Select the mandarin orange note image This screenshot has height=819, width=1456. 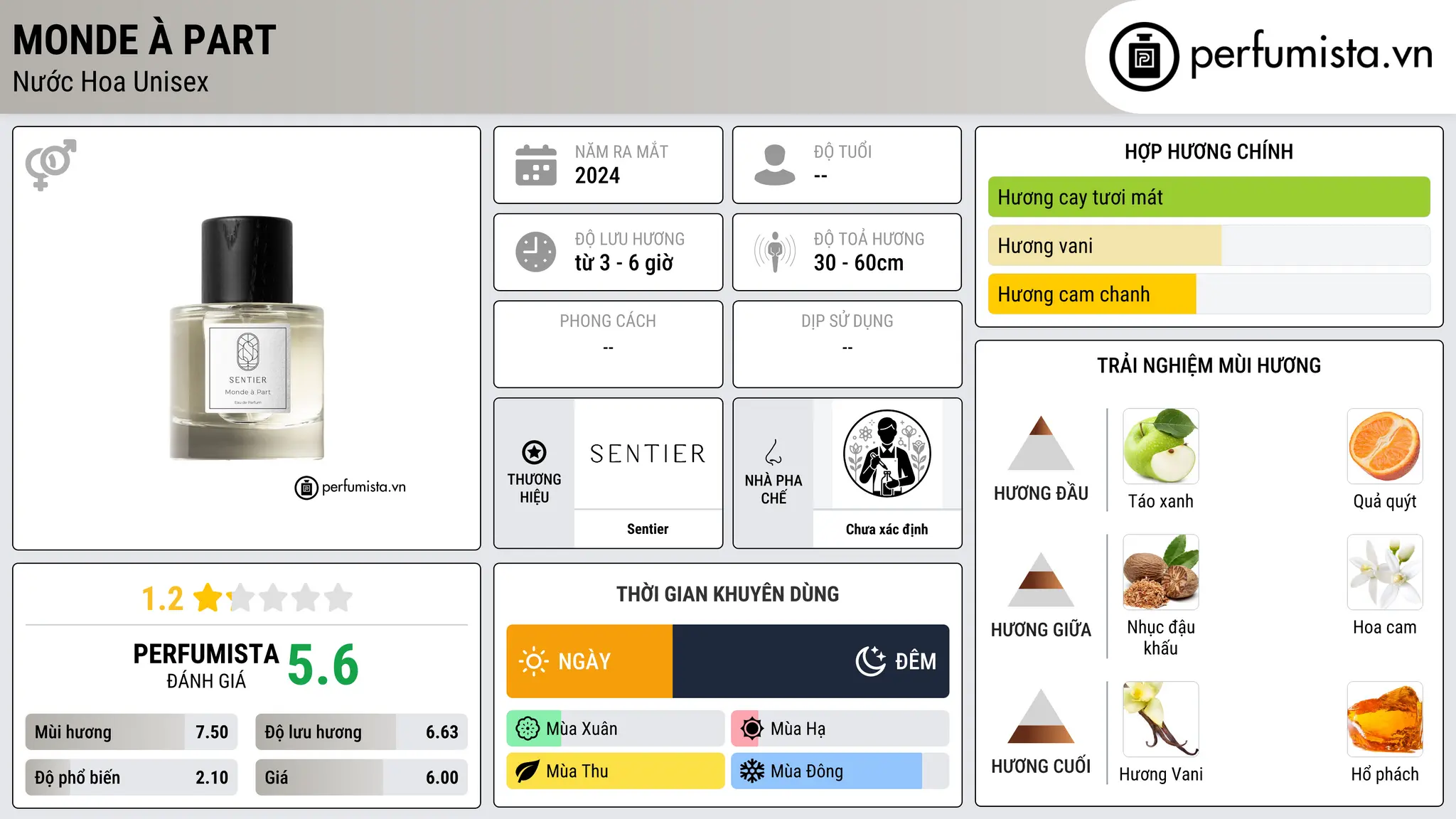(1385, 446)
